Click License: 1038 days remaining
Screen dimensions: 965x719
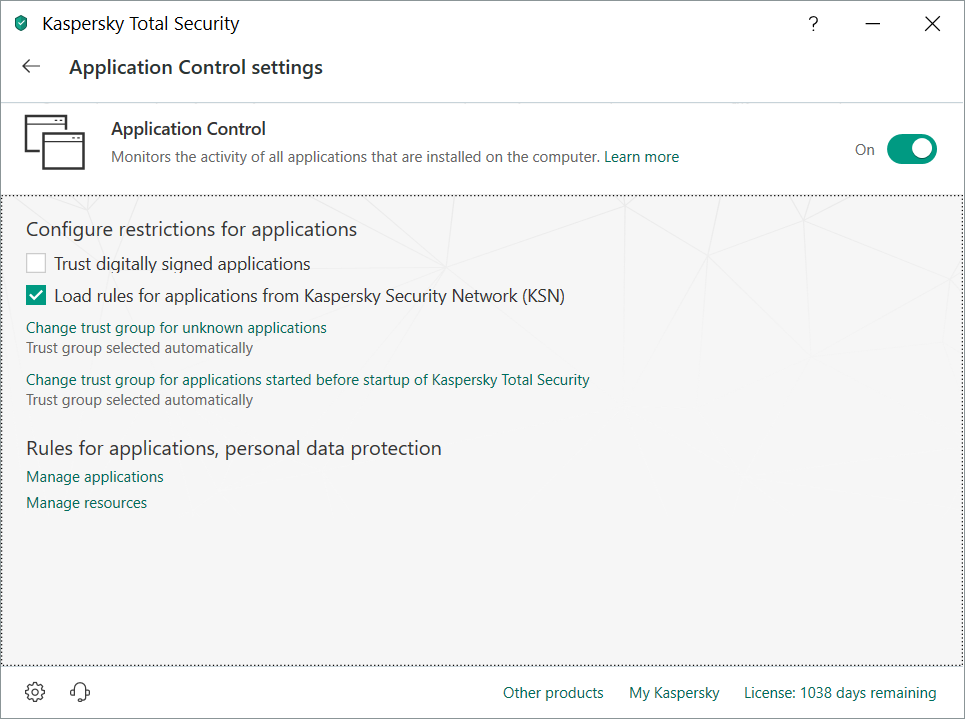pos(840,693)
